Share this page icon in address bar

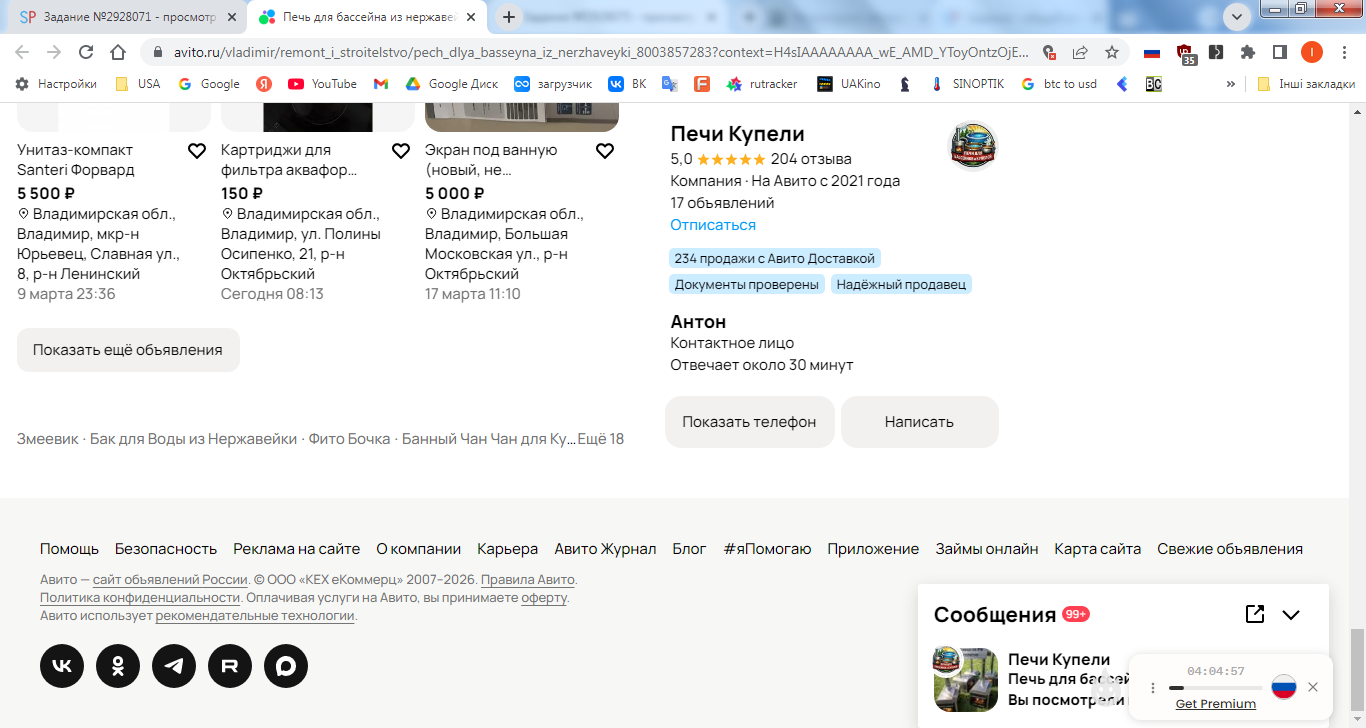click(x=1080, y=52)
